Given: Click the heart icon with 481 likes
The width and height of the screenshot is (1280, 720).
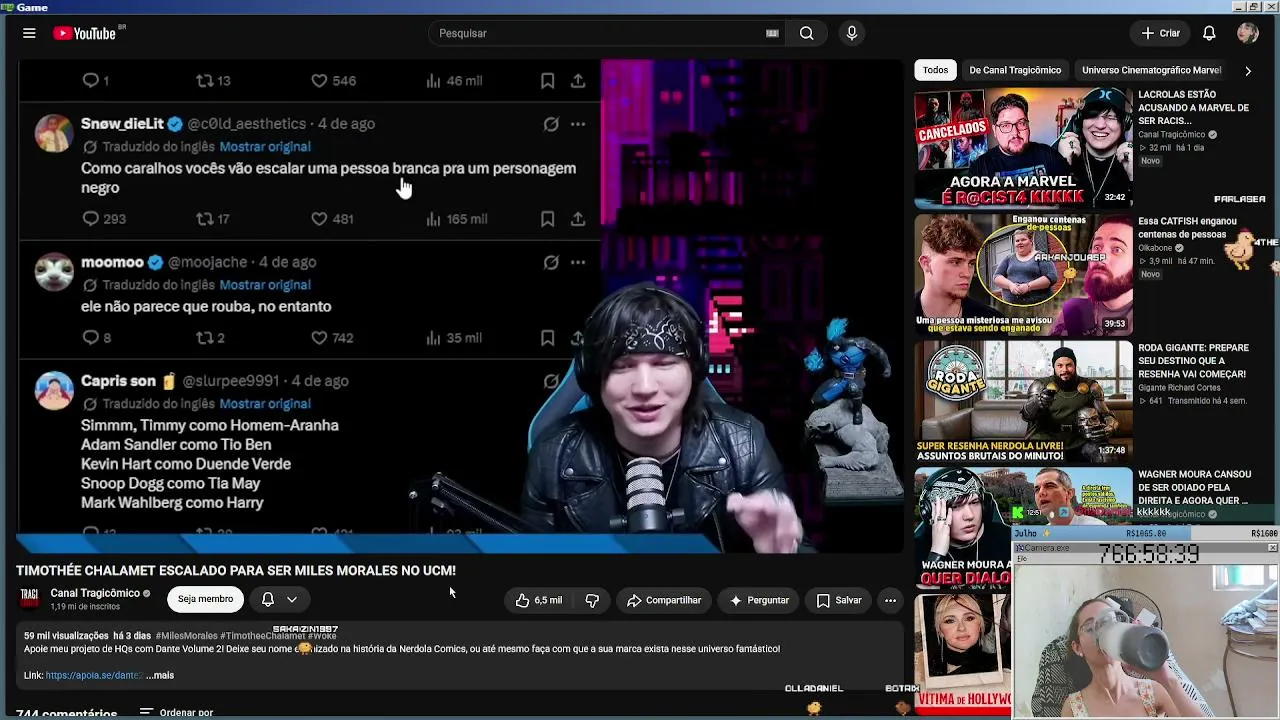Looking at the screenshot, I should [319, 219].
